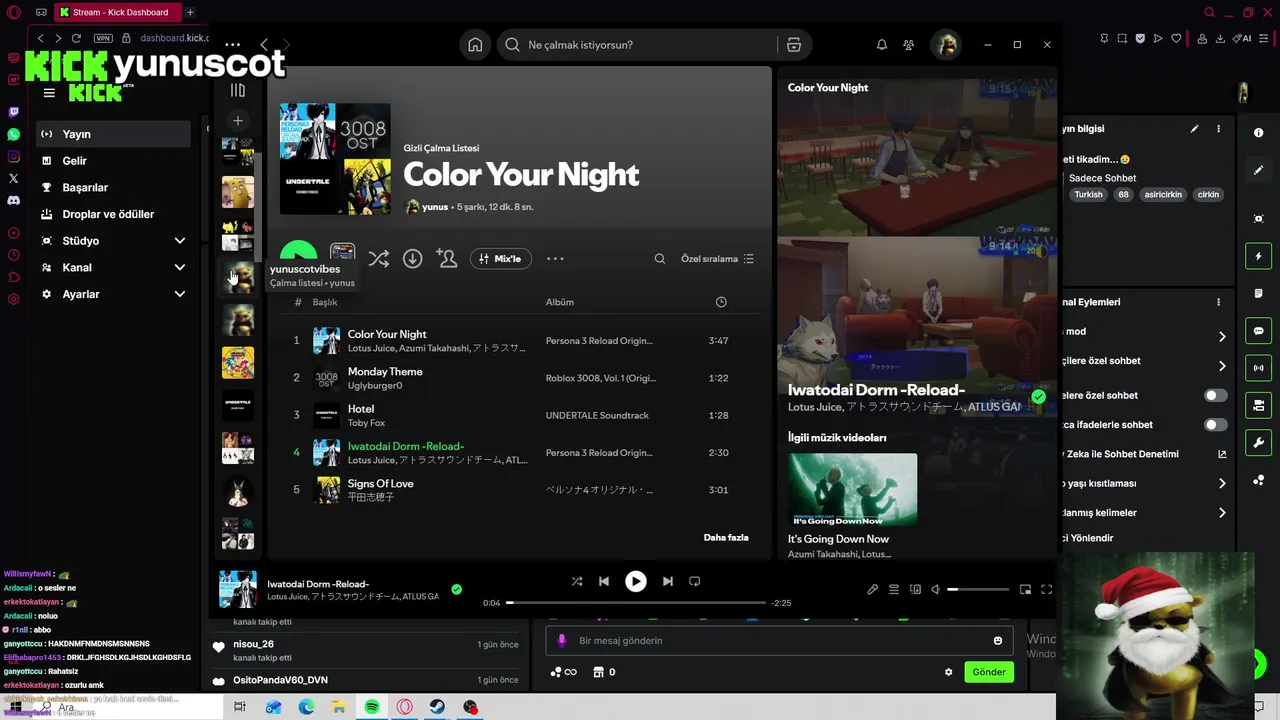The image size is (1280, 720).
Task: Seek on the song progress bar
Action: coord(637,603)
